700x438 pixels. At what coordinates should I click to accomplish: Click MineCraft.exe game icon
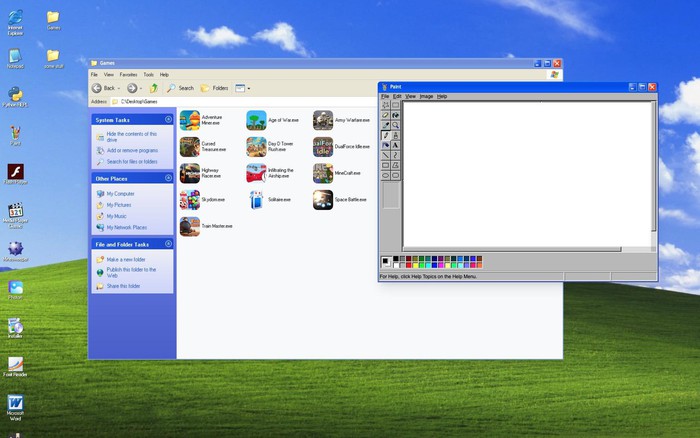tap(323, 173)
